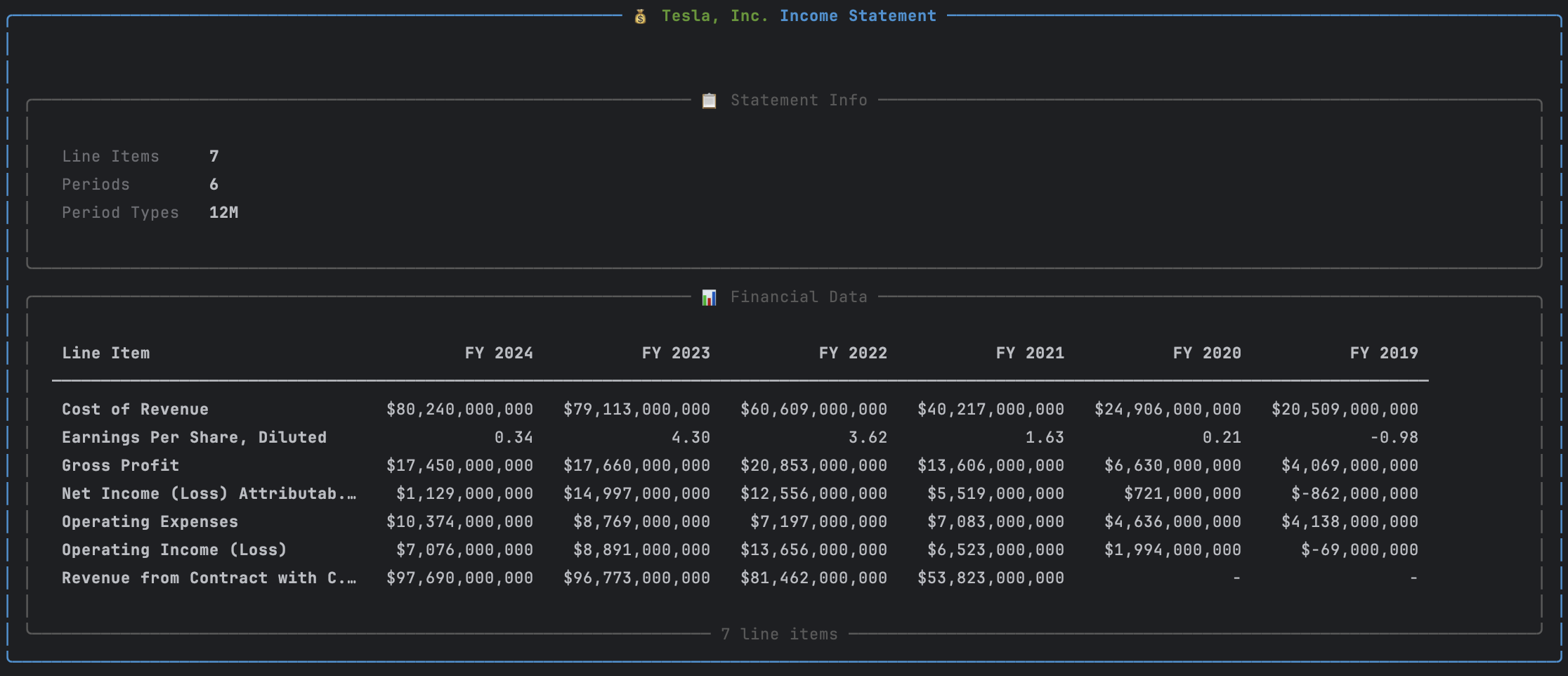Click the diluted EPS value 3.62
1568x676 pixels.
tap(868, 437)
